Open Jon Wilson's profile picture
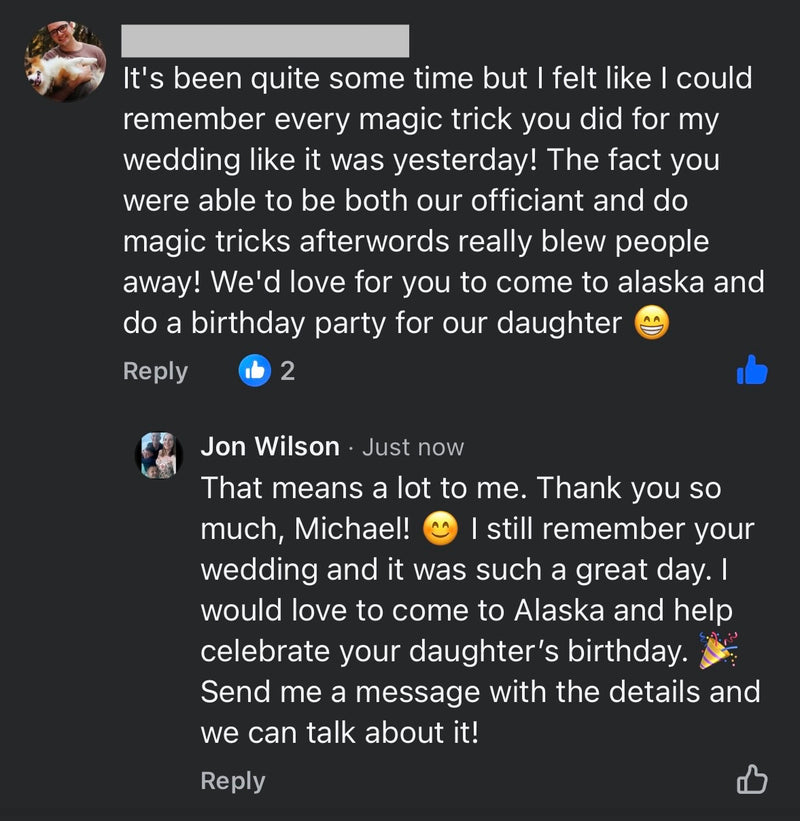 (x=159, y=456)
